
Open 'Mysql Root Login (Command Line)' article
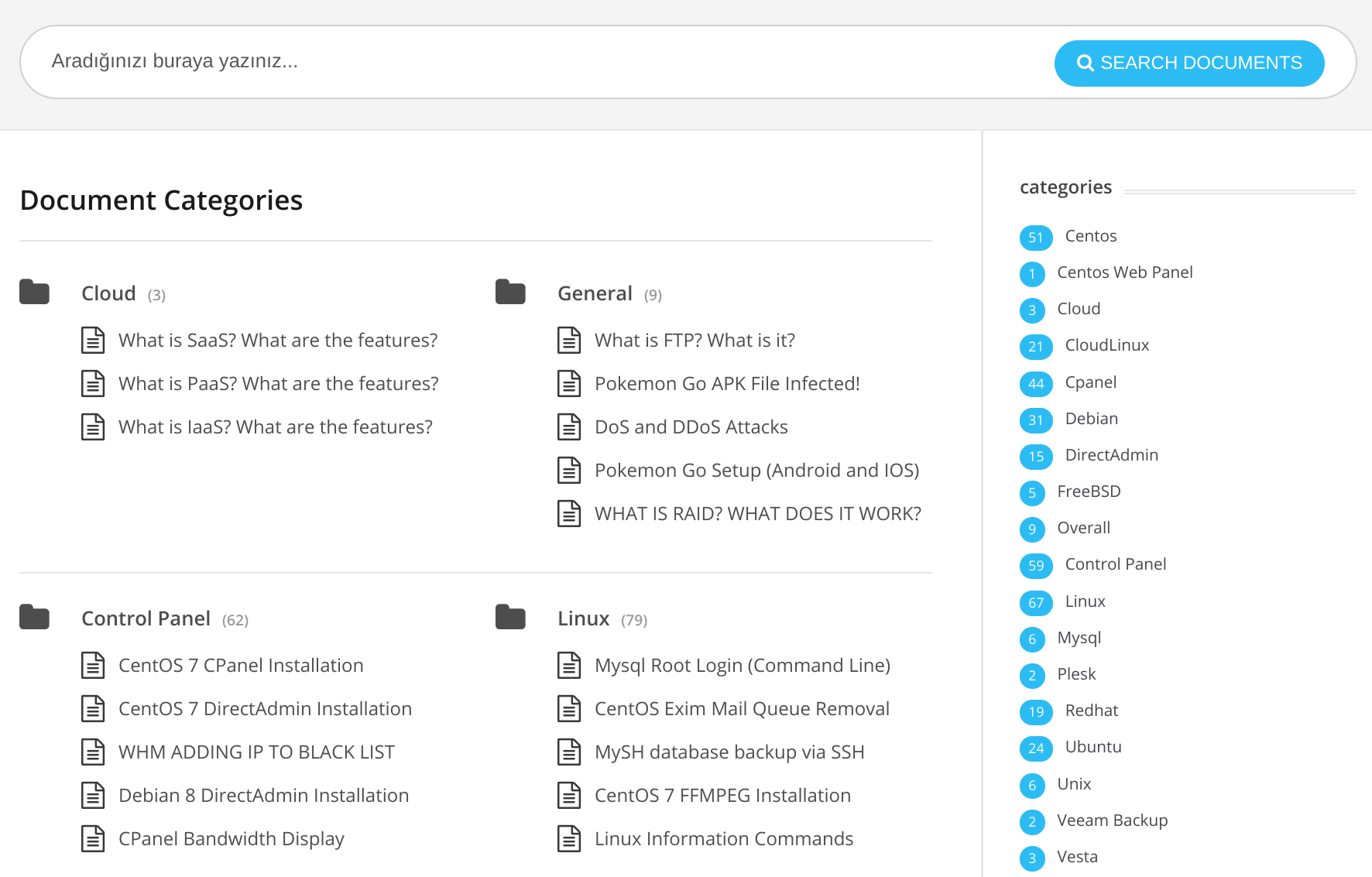(743, 665)
